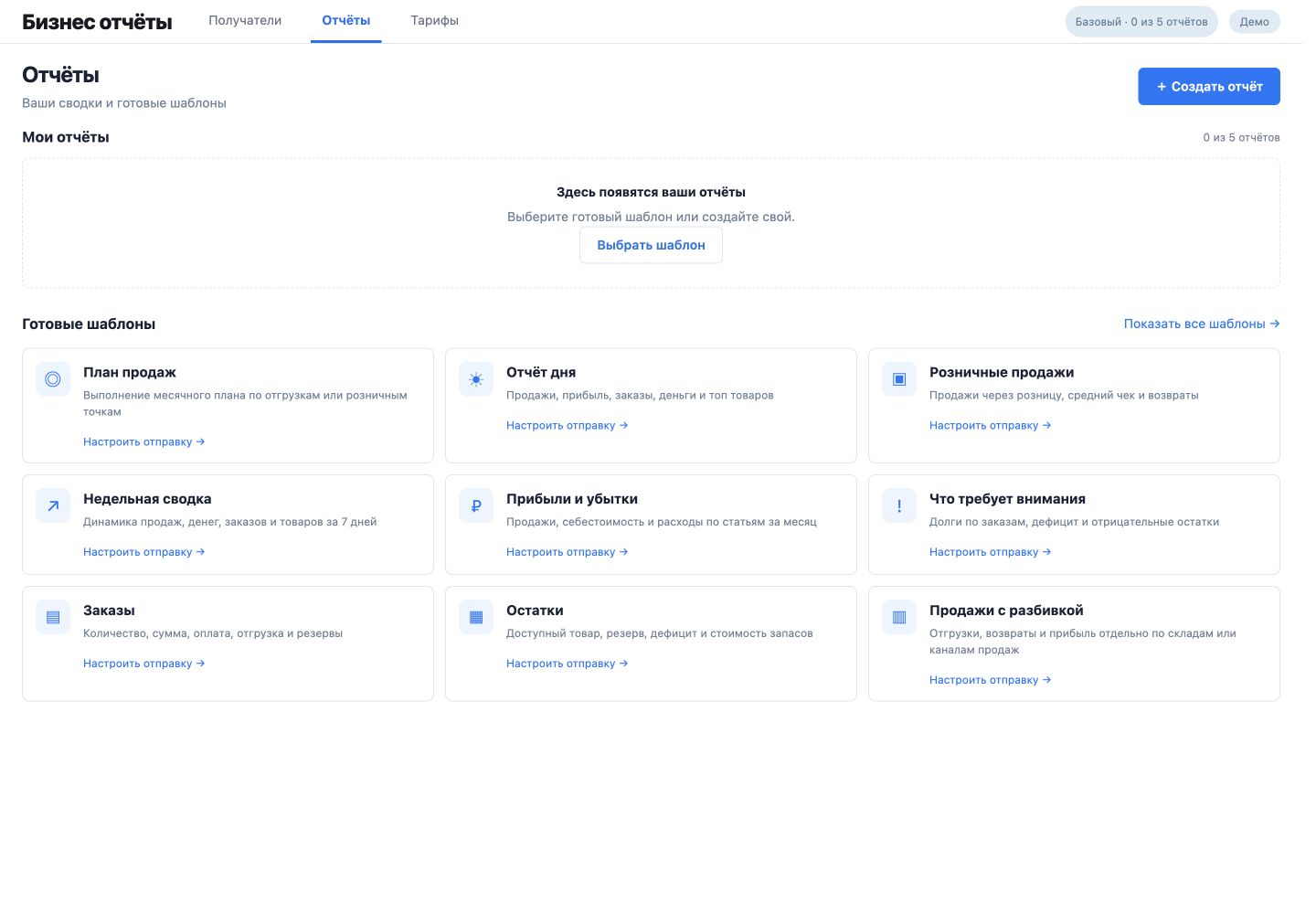Click the Отчёт дня card title

[x=541, y=373]
